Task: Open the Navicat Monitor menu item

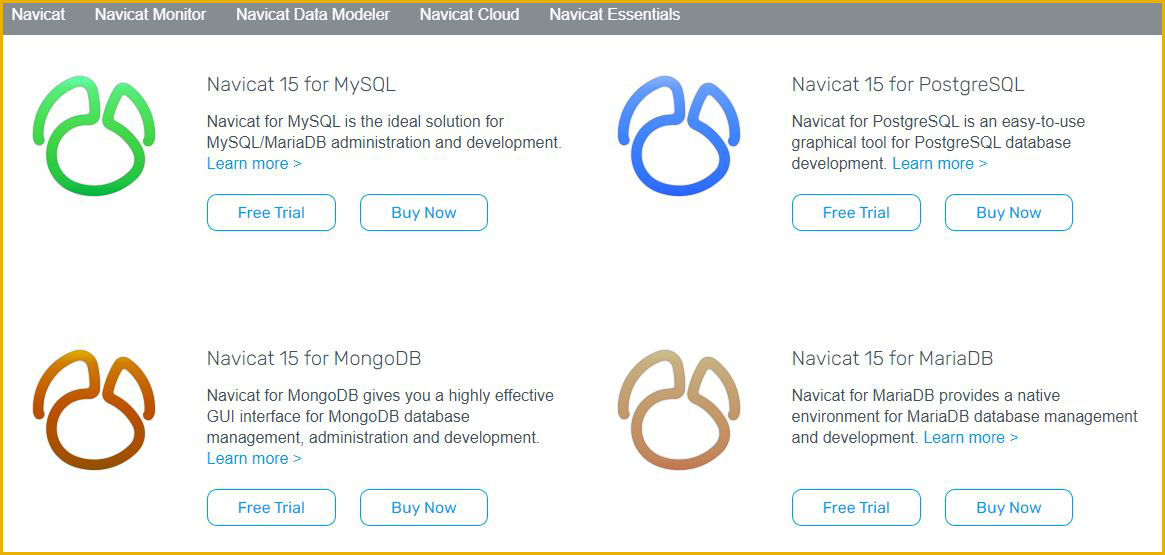Action: (151, 15)
